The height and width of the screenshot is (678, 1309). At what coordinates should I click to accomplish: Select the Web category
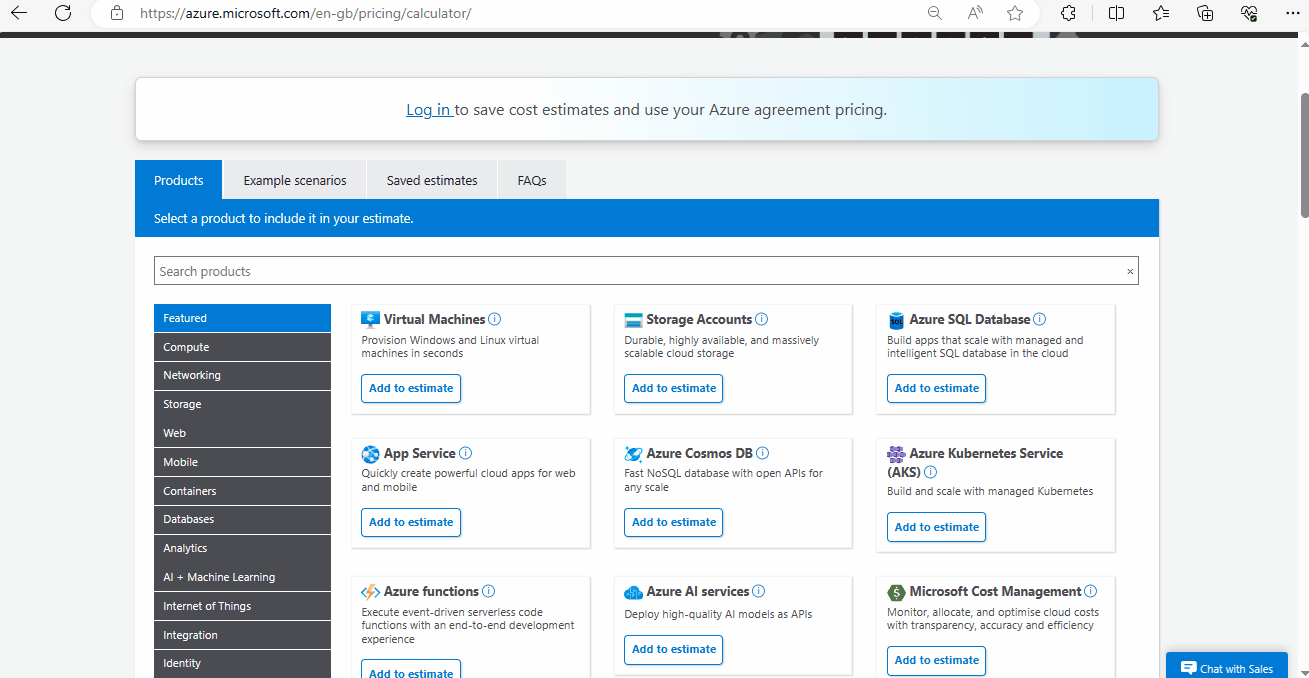tap(242, 433)
